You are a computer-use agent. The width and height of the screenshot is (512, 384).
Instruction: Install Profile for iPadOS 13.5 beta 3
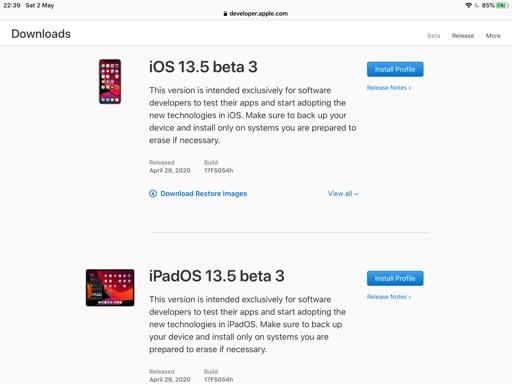point(395,278)
